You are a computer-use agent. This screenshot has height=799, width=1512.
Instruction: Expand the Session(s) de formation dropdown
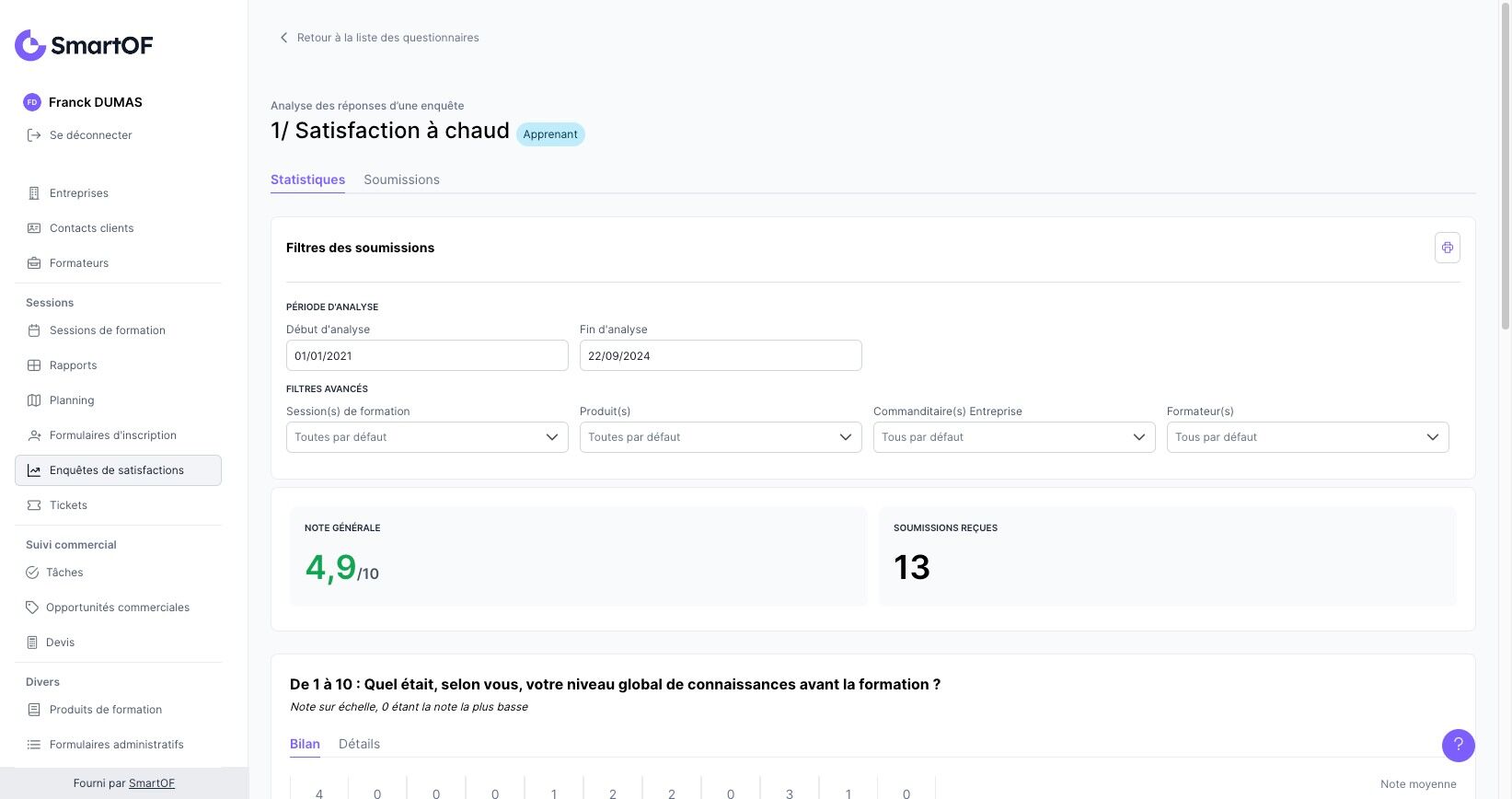pos(427,437)
